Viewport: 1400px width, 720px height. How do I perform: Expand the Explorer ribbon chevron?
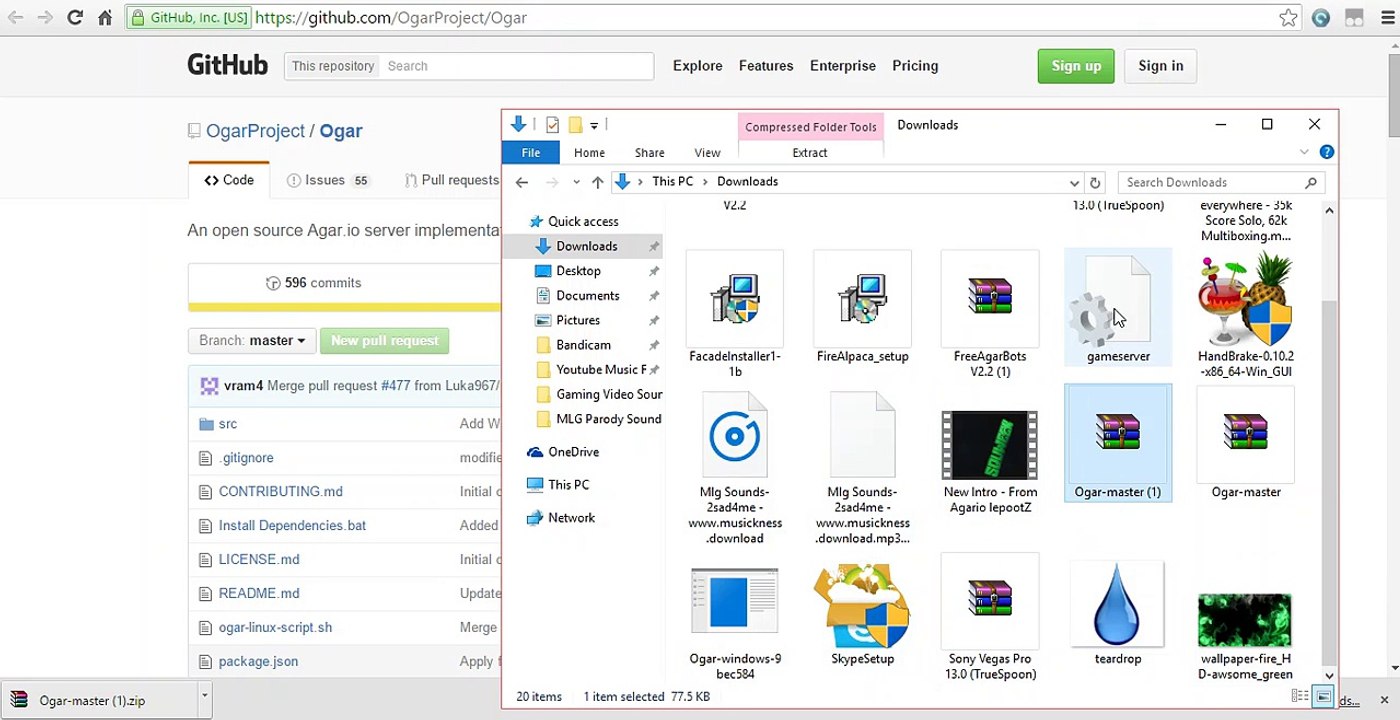point(1304,153)
